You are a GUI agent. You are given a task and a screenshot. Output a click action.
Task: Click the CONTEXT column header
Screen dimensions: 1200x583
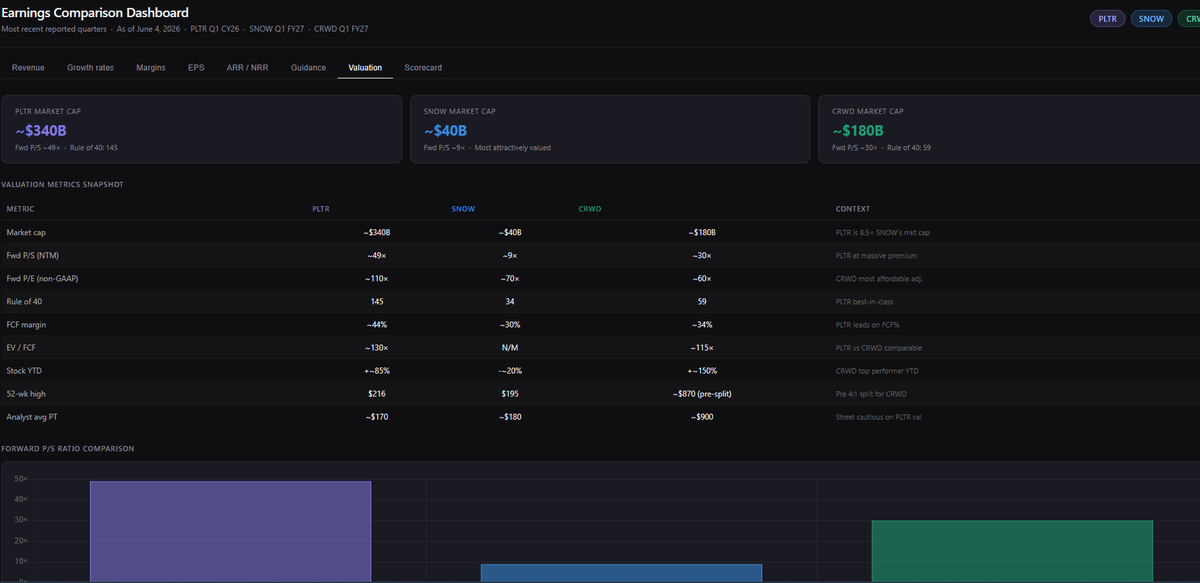(x=852, y=209)
